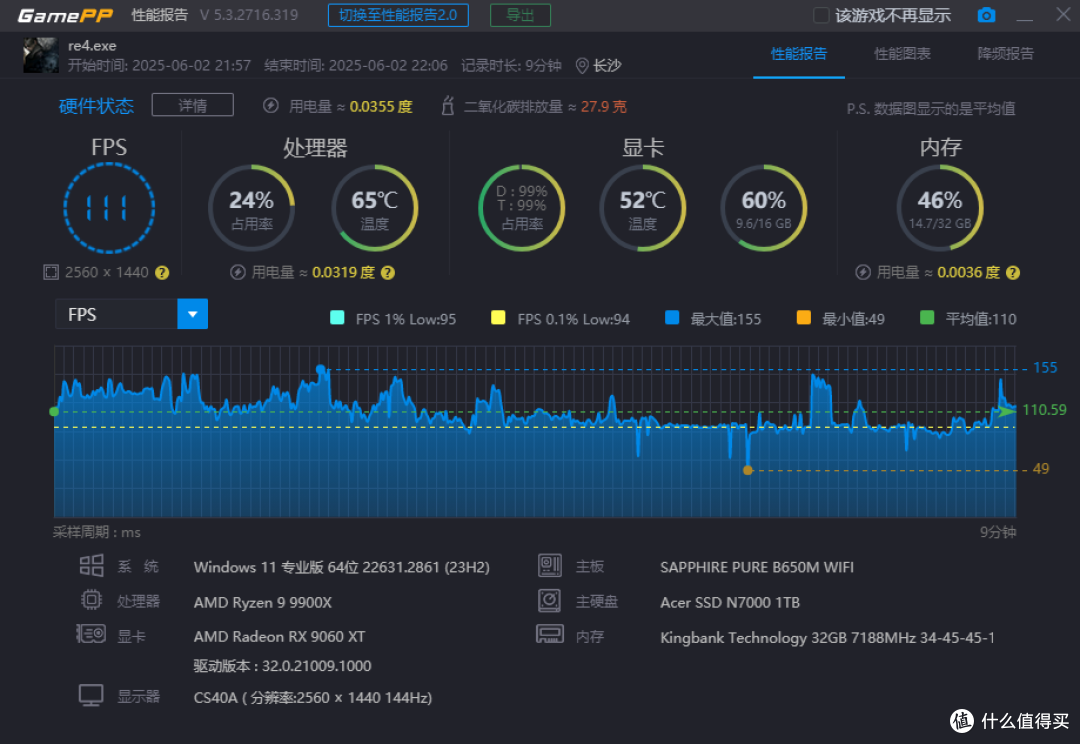
Task: Click the Kingbank Technology 32GB memory text
Action: click(827, 637)
